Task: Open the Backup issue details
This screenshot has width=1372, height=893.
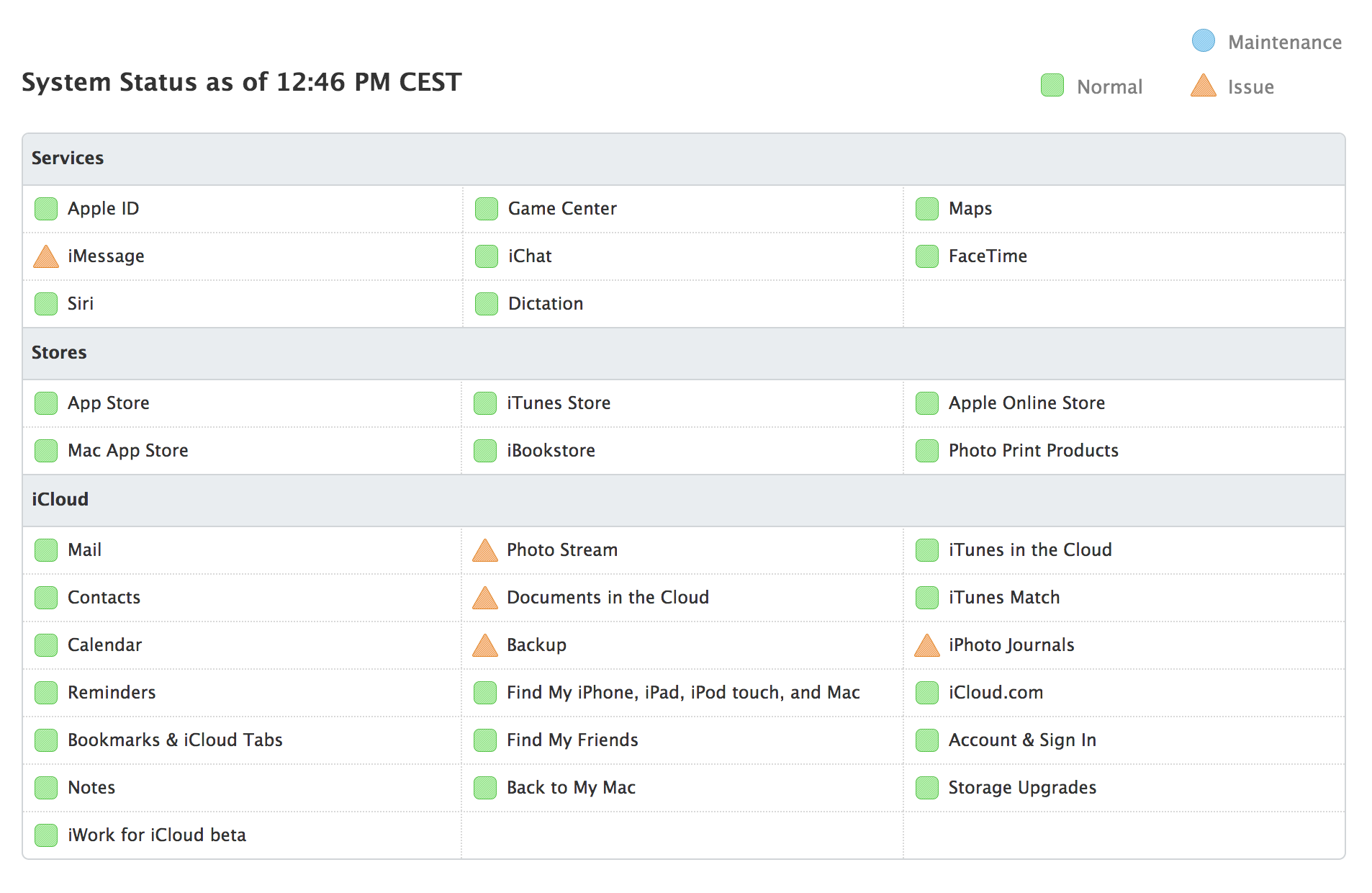Action: point(536,645)
